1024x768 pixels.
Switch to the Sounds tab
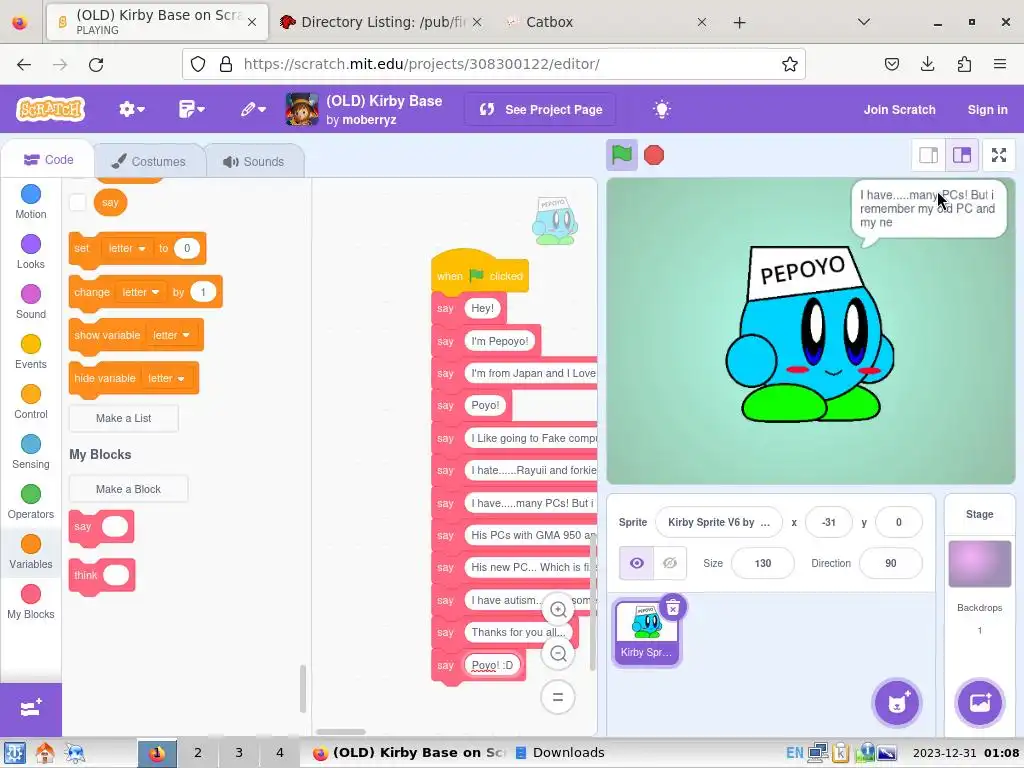253,161
